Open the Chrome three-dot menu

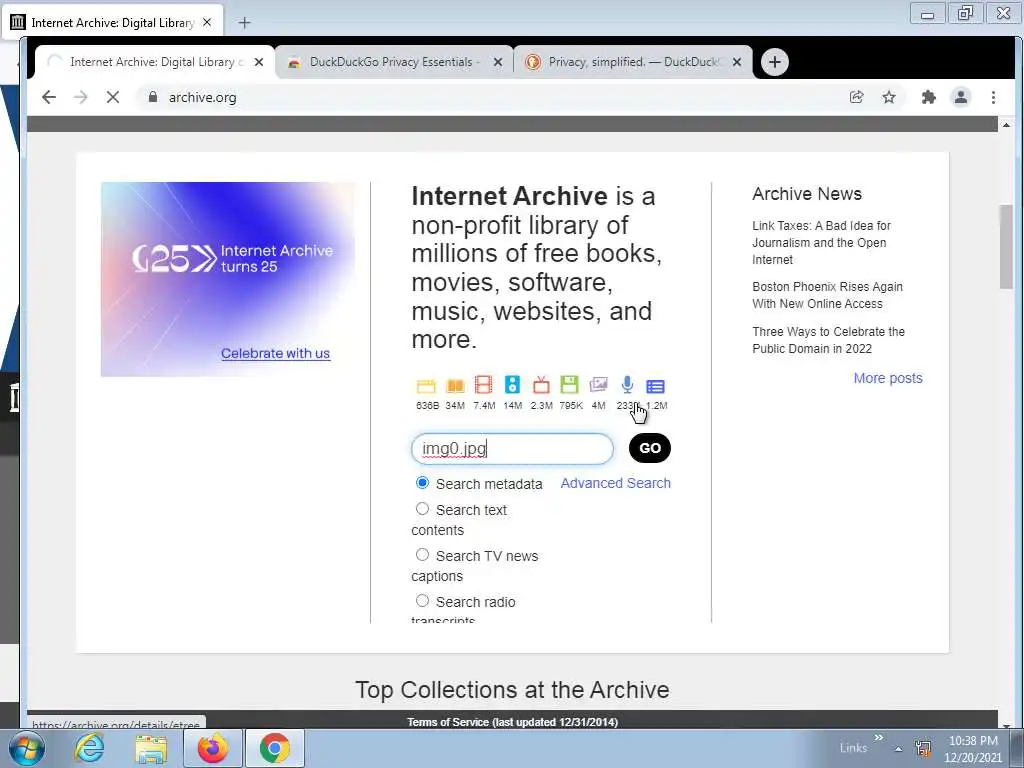[993, 97]
